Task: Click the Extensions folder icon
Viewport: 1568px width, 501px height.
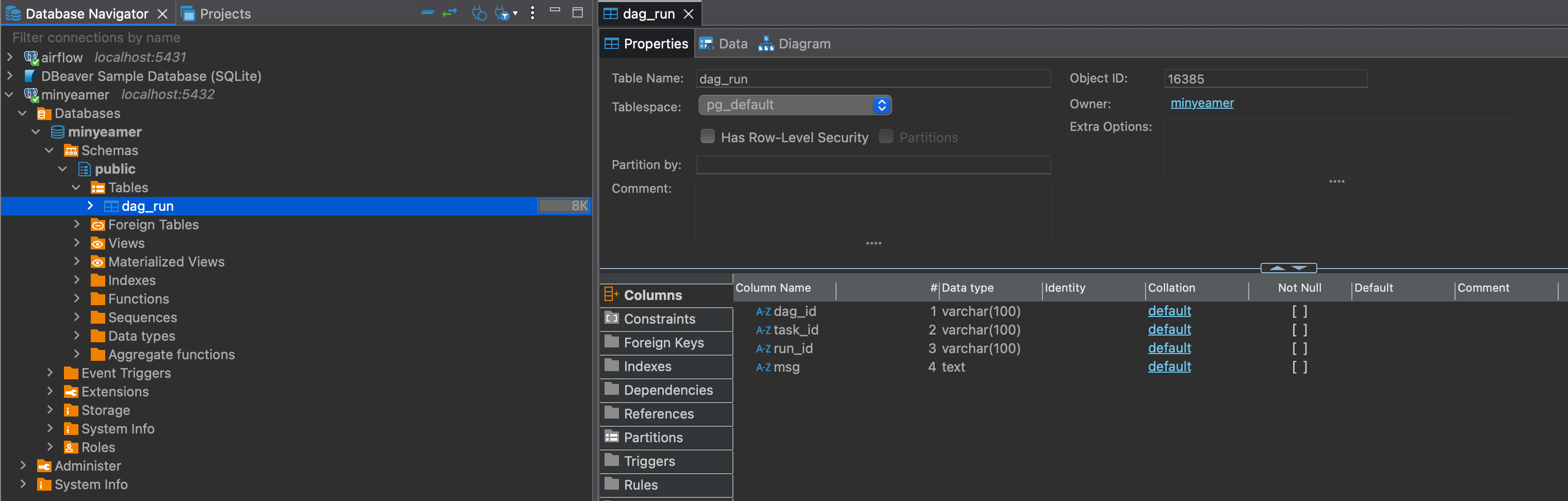Action: tap(71, 392)
